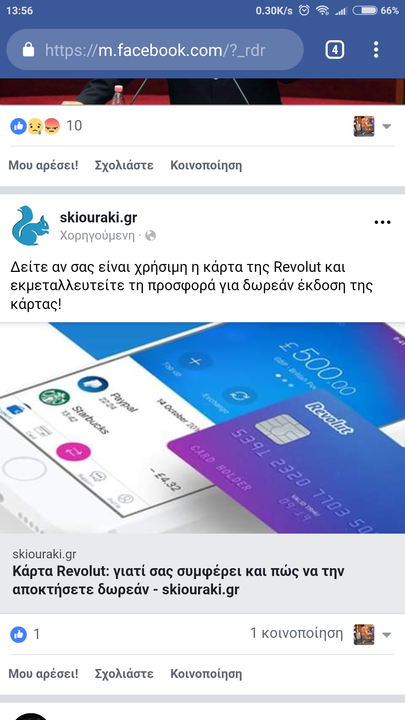Share the Revolut post via Κοινοποίηση
Screen dimensions: 405x720
coord(206,674)
